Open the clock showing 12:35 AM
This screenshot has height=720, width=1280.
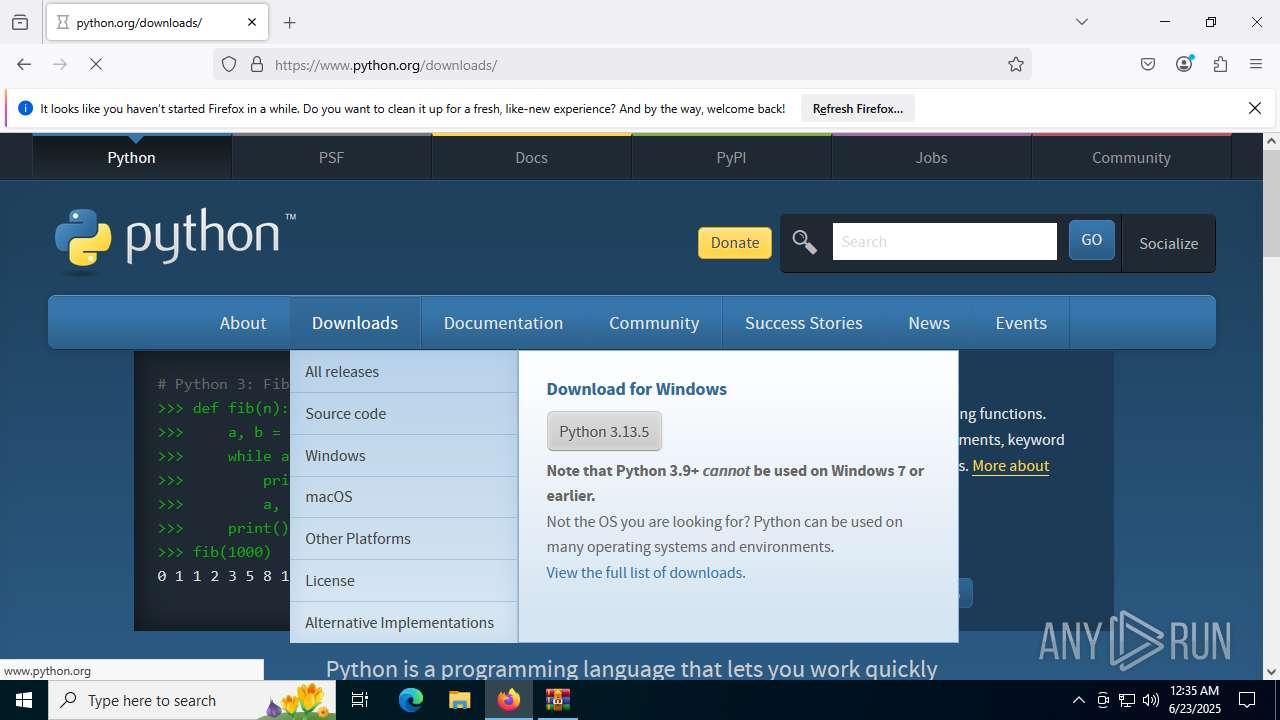coord(1194,700)
